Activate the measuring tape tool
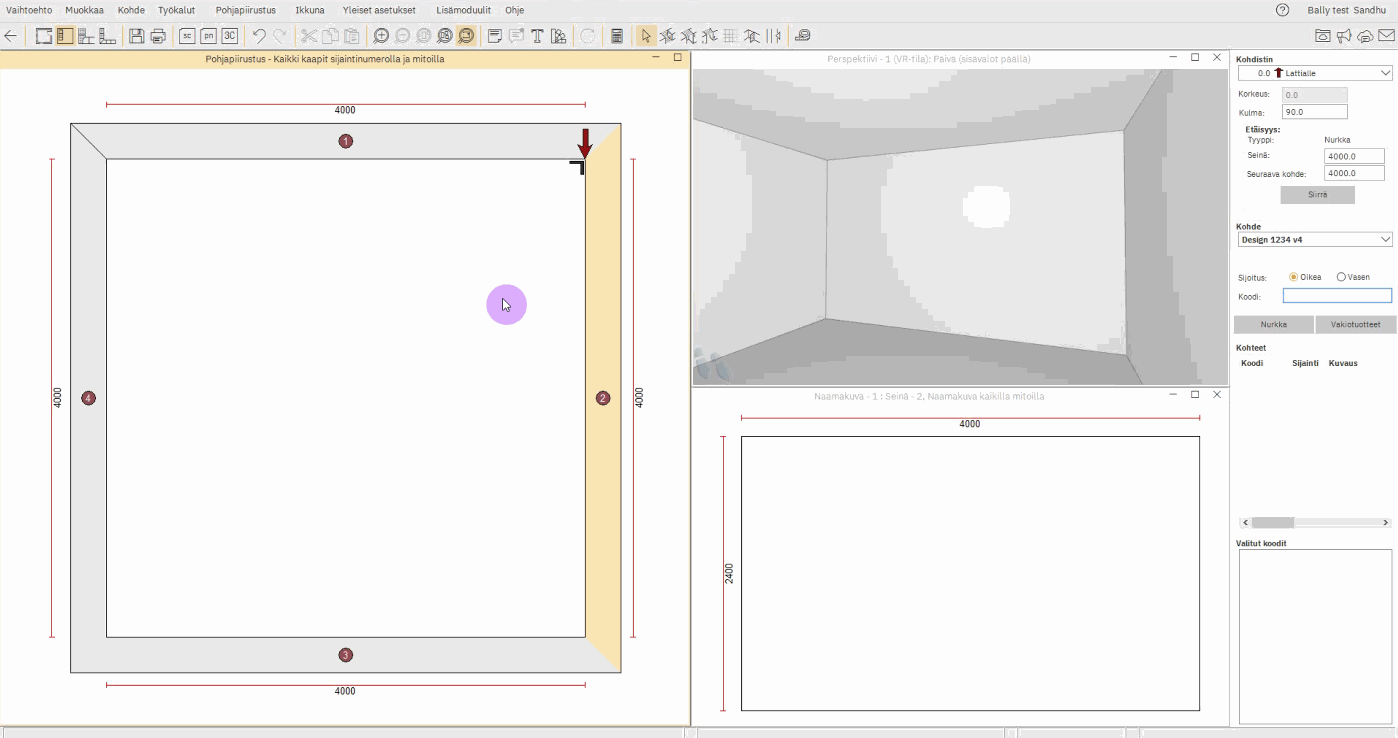Image resolution: width=1398 pixels, height=738 pixels. click(x=803, y=36)
